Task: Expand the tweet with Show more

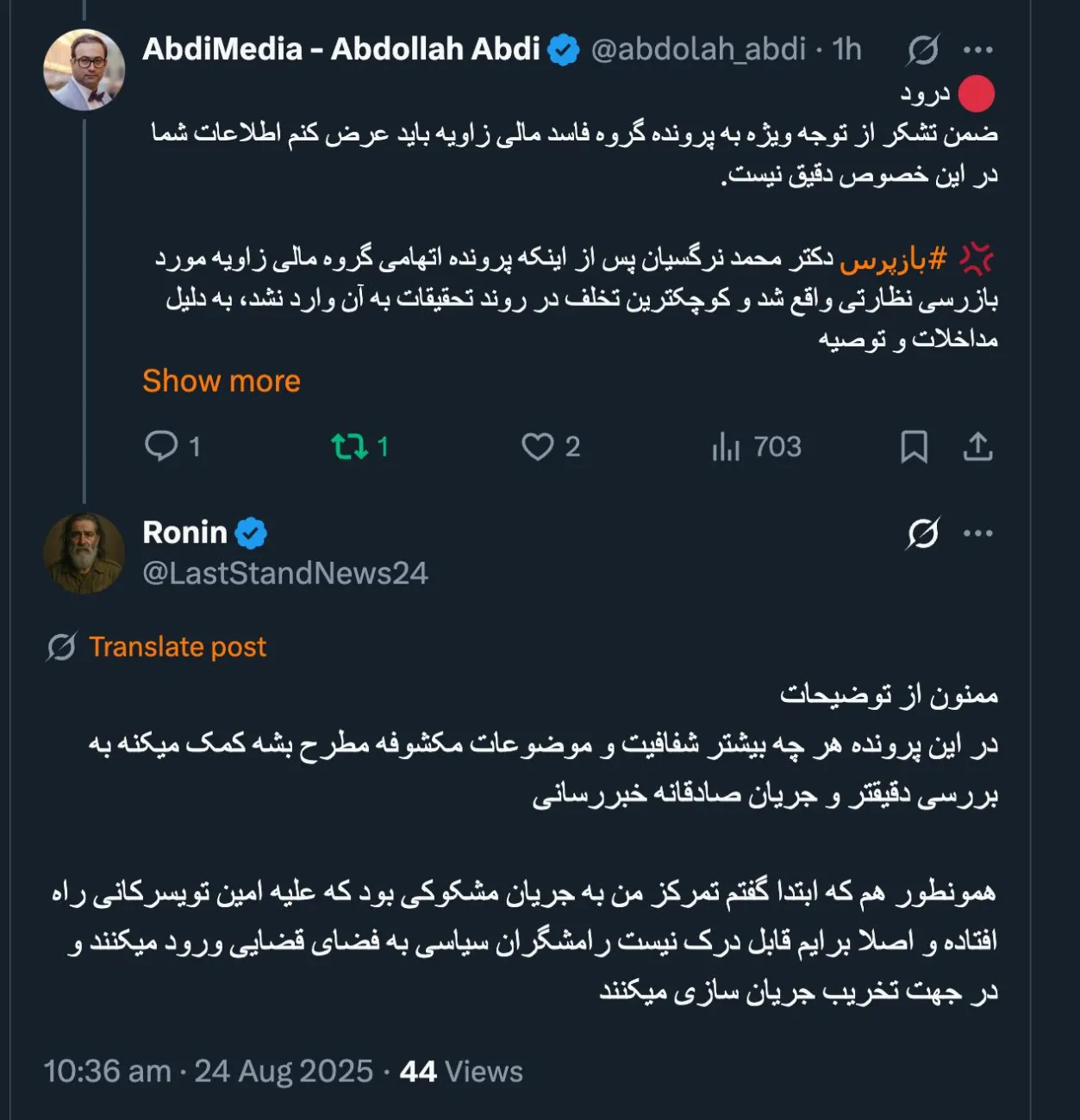Action: tap(221, 380)
